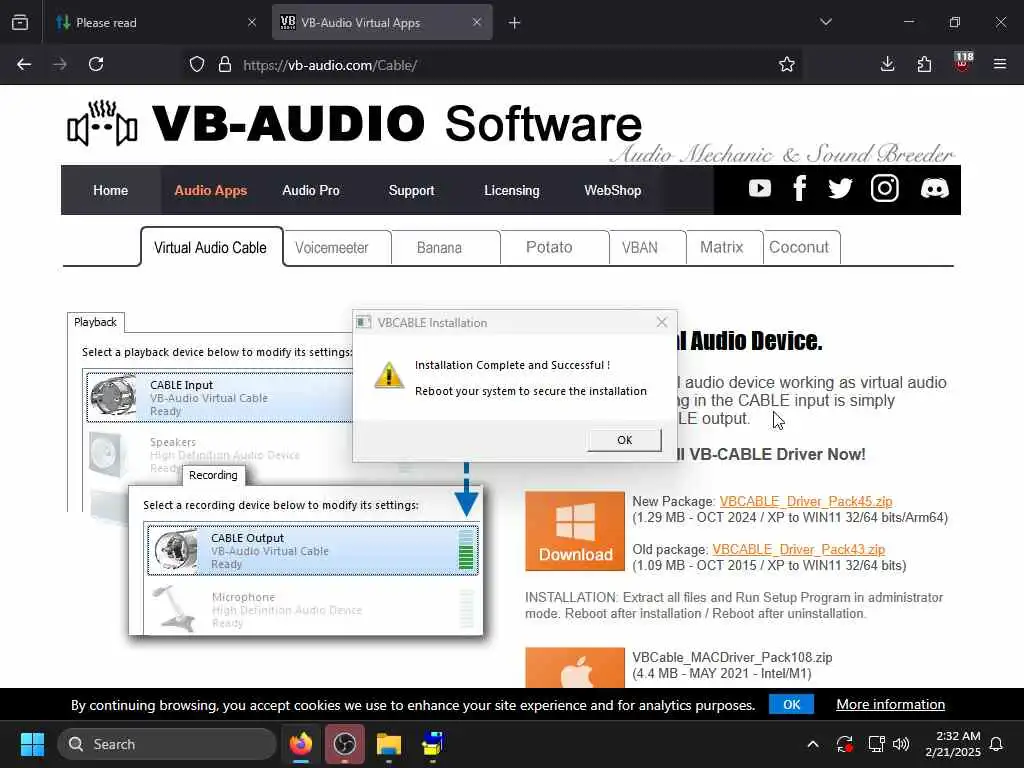Open the Audio Apps menu item
This screenshot has height=768, width=1024.
pos(210,190)
